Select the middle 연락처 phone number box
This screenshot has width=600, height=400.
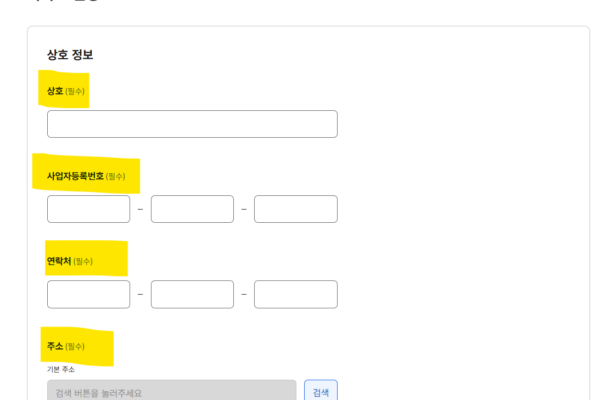192,294
